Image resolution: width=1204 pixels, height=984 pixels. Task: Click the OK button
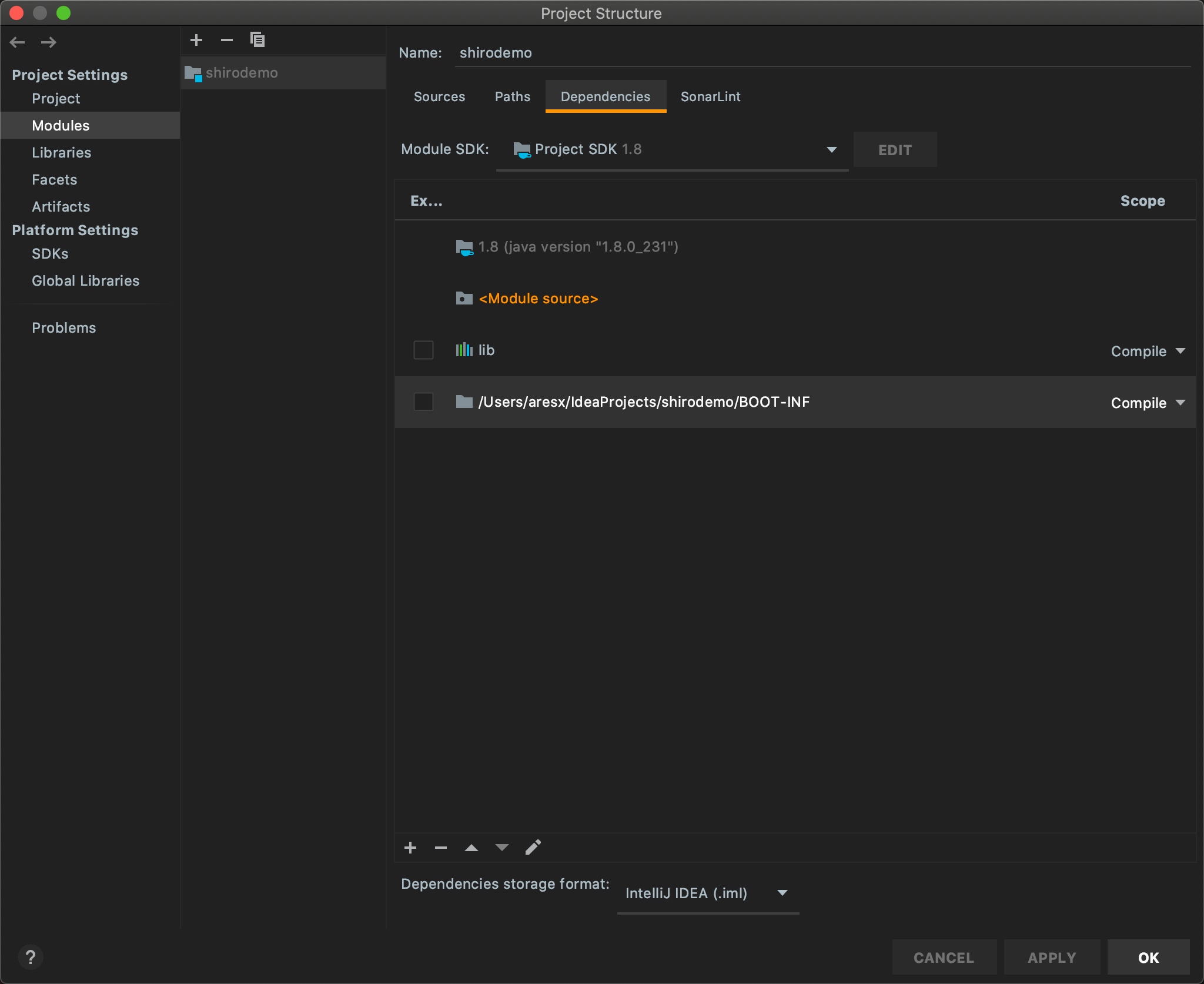tap(1148, 958)
